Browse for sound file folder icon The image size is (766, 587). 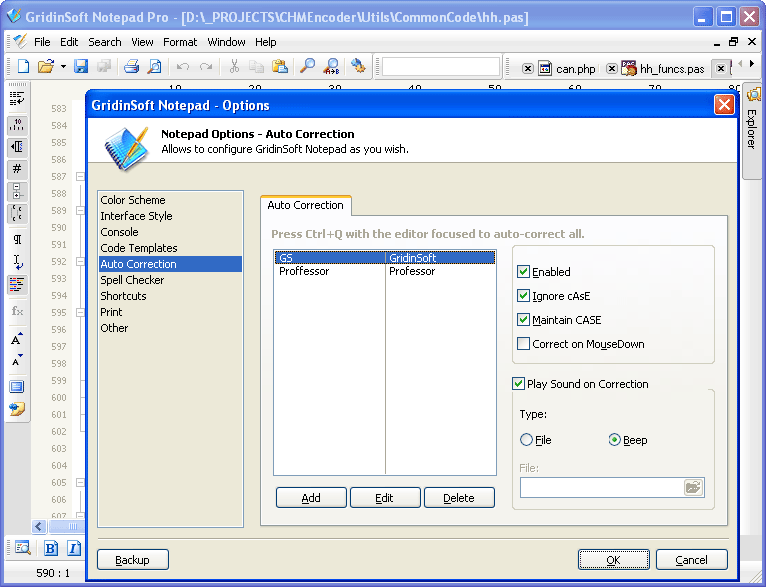693,487
